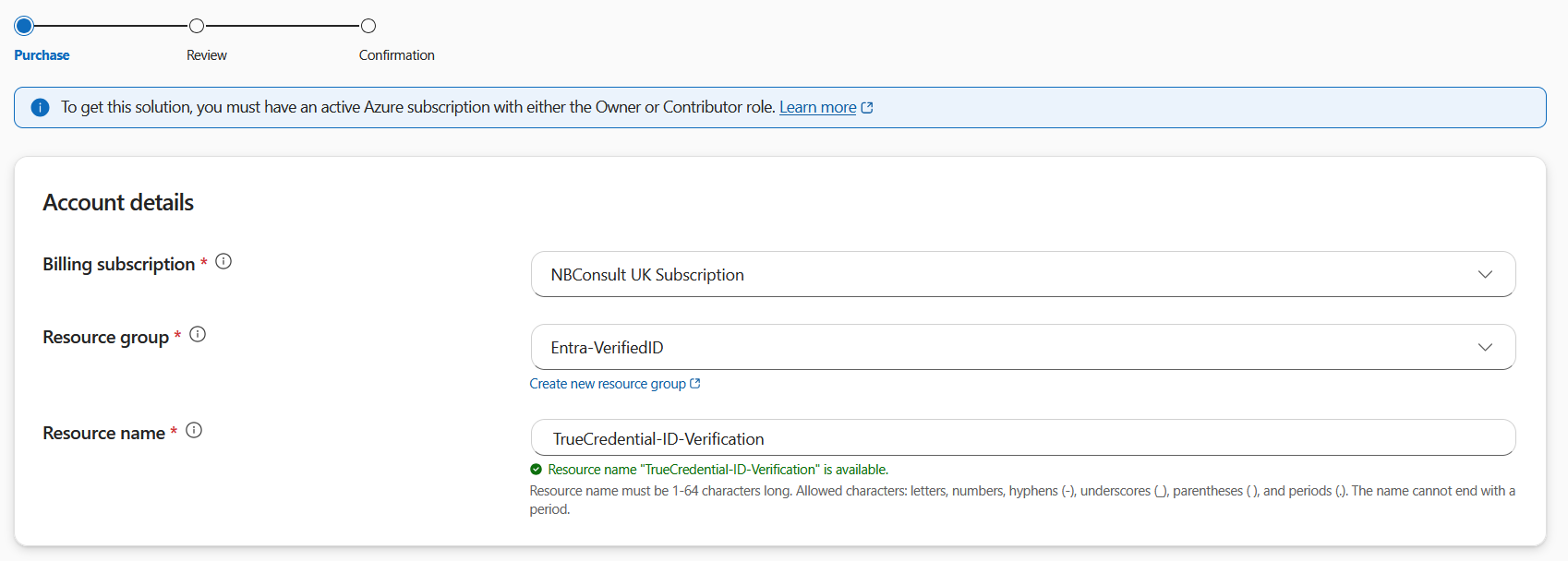Click the external link icon after Learn more
Image resolution: width=1568 pixels, height=561 pixels.
pos(867,108)
